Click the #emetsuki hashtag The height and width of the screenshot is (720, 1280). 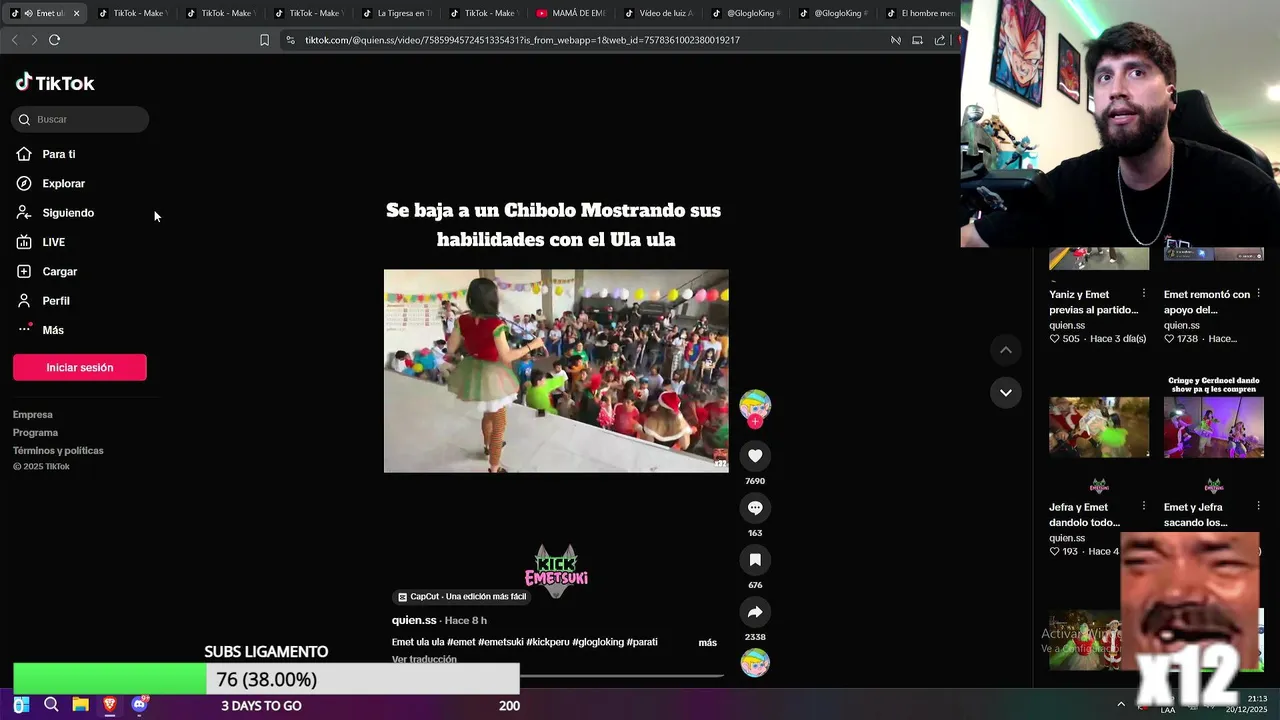click(500, 642)
